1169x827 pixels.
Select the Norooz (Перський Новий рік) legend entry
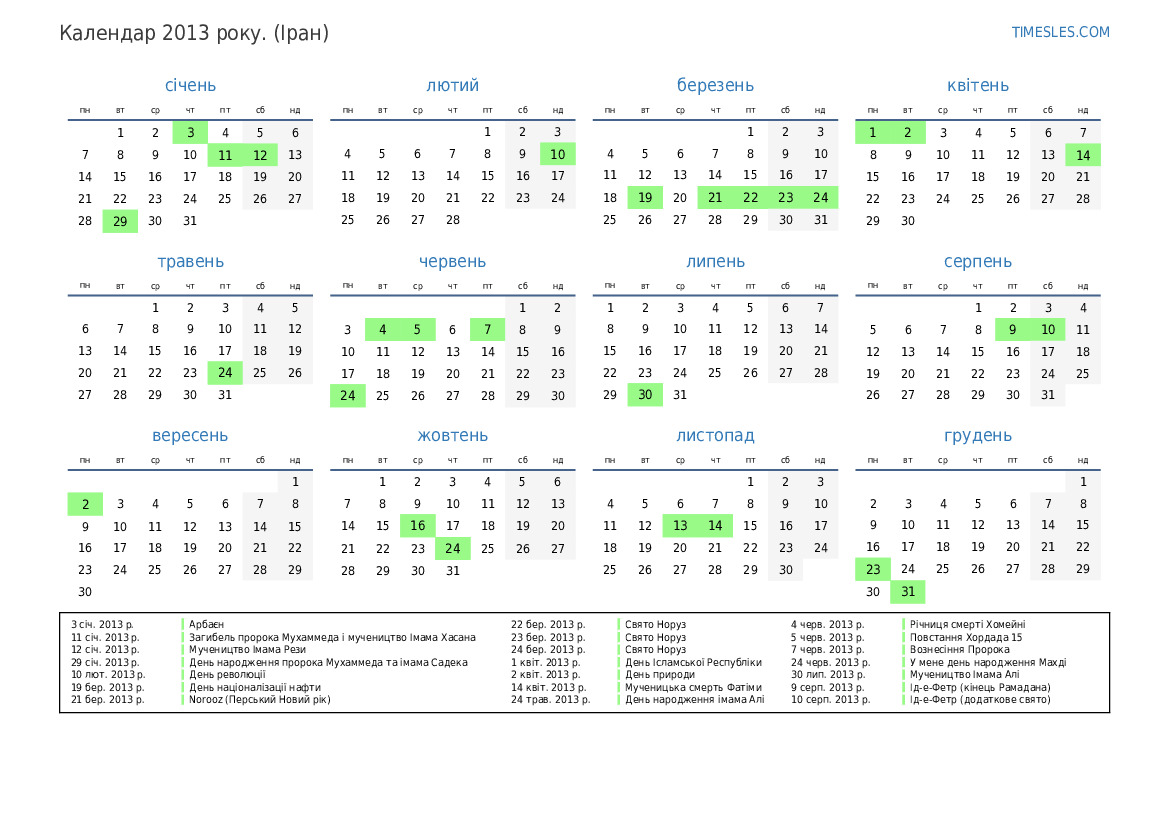coord(259,699)
